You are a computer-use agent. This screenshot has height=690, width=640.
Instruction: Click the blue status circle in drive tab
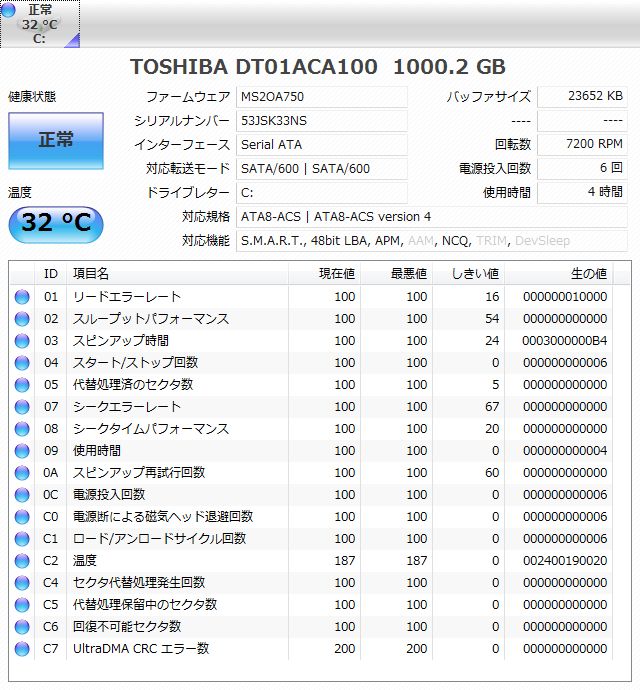point(8,9)
